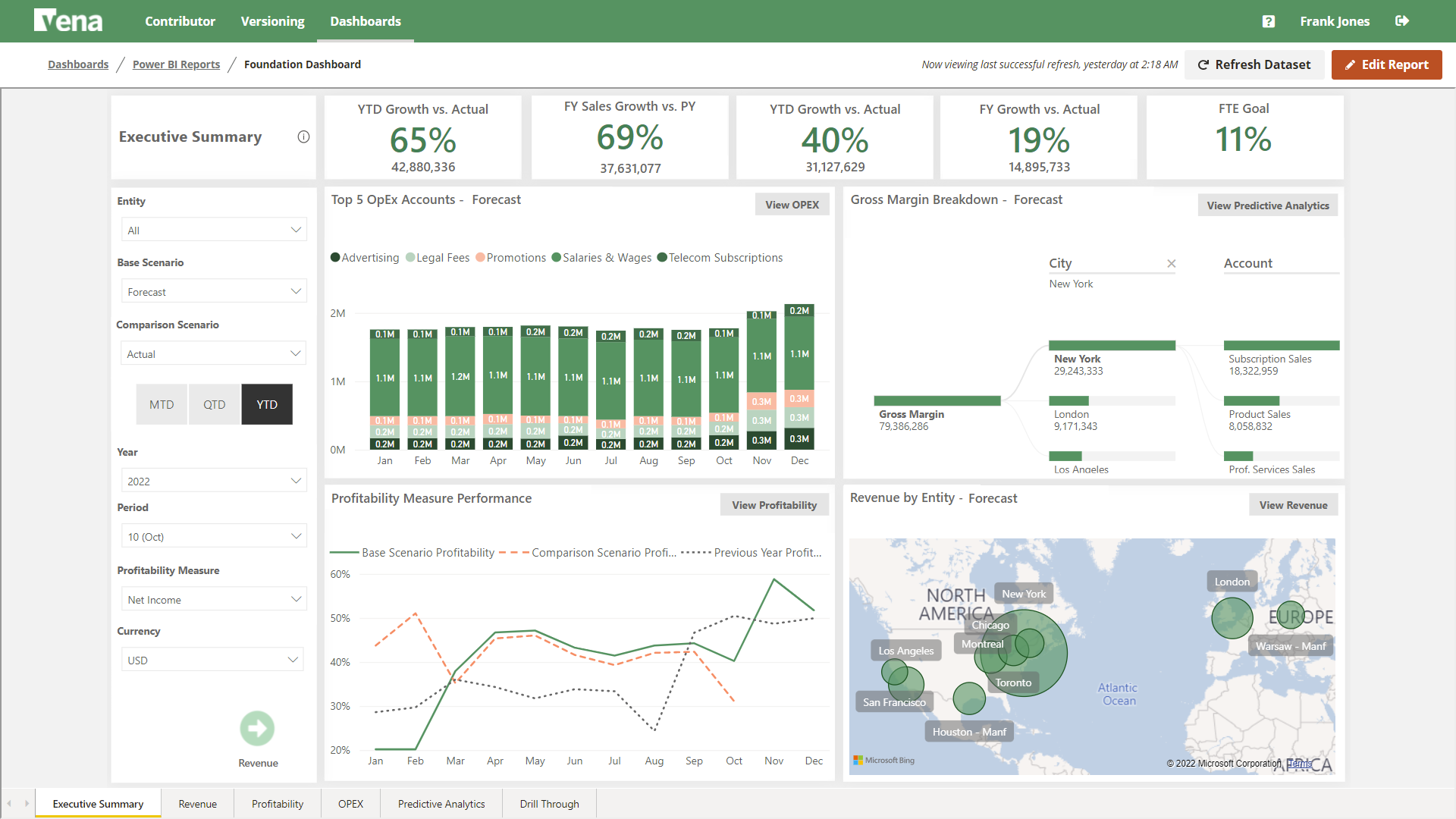Click the refresh icon on Refresh Dataset

click(1205, 64)
